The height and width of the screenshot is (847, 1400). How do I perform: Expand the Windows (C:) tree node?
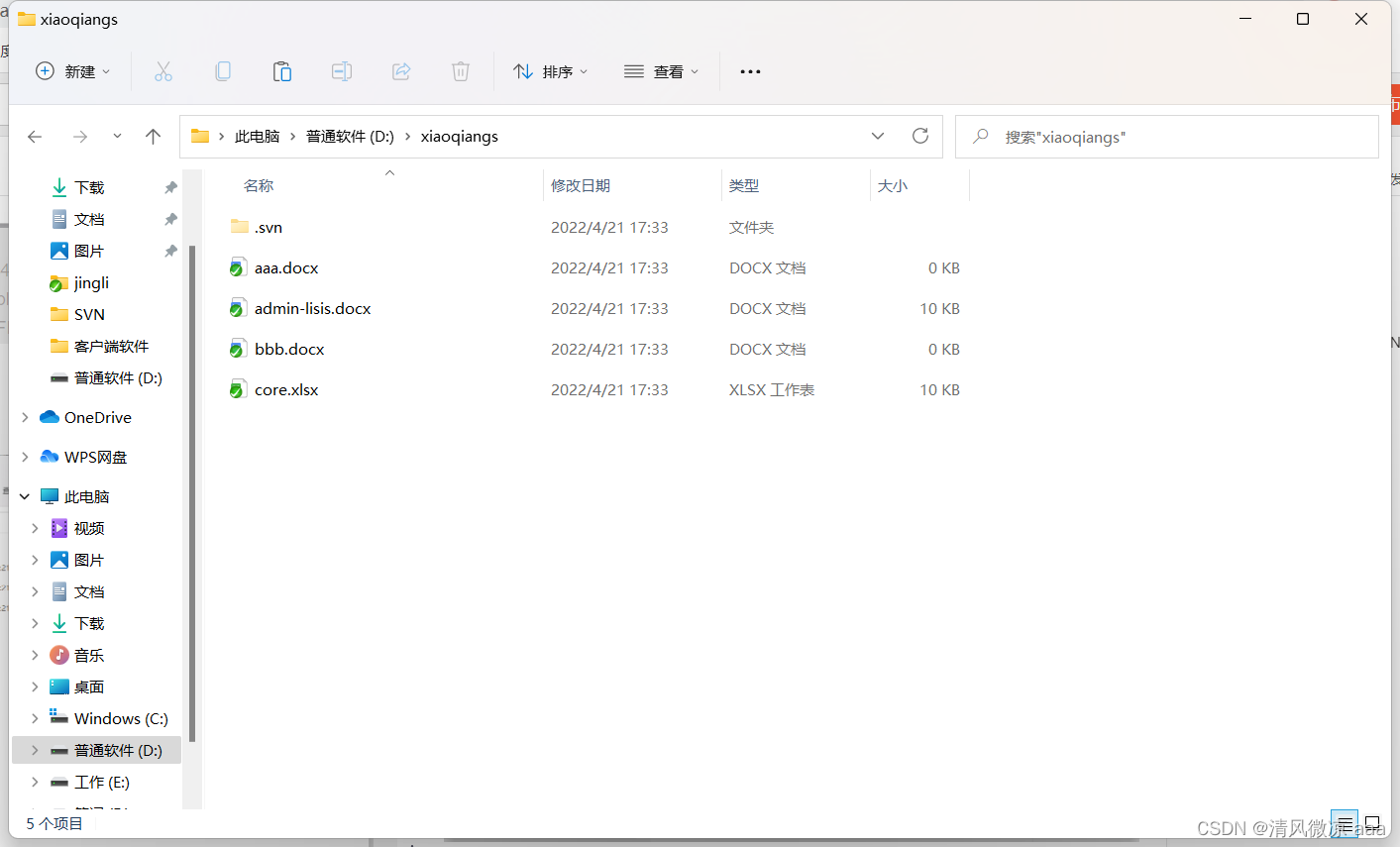click(35, 718)
